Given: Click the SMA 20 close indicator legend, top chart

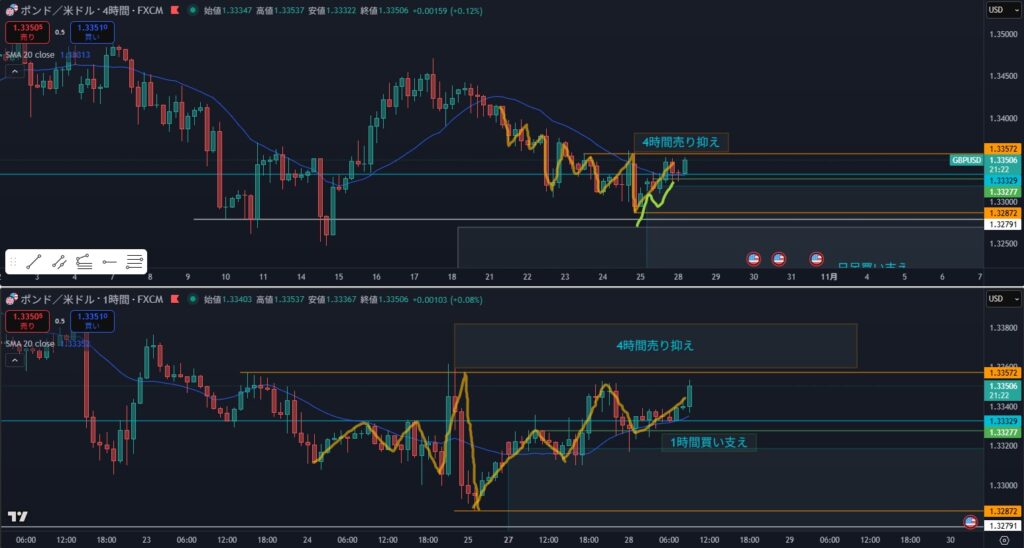Looking at the screenshot, I should pyautogui.click(x=30, y=54).
